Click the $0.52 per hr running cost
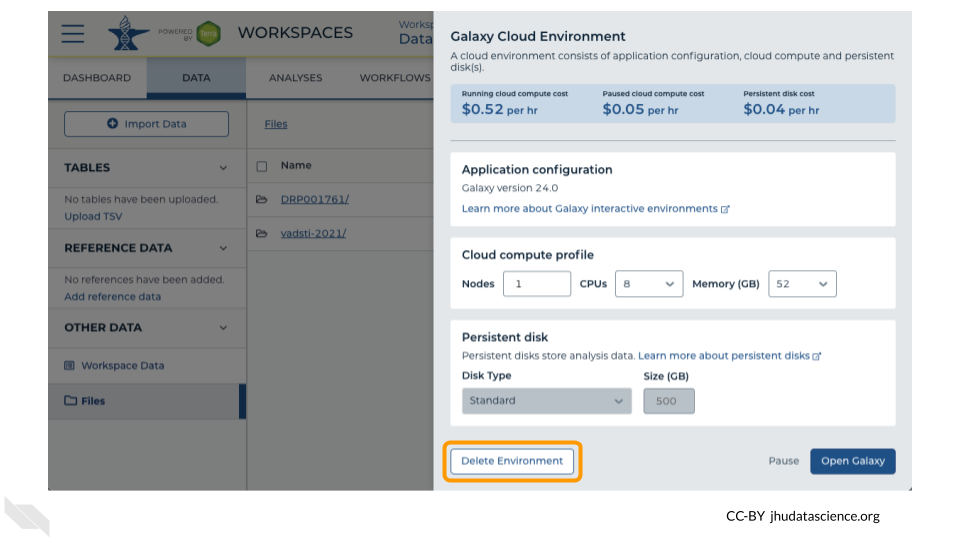Screen dimensions: 960x540 coord(500,110)
